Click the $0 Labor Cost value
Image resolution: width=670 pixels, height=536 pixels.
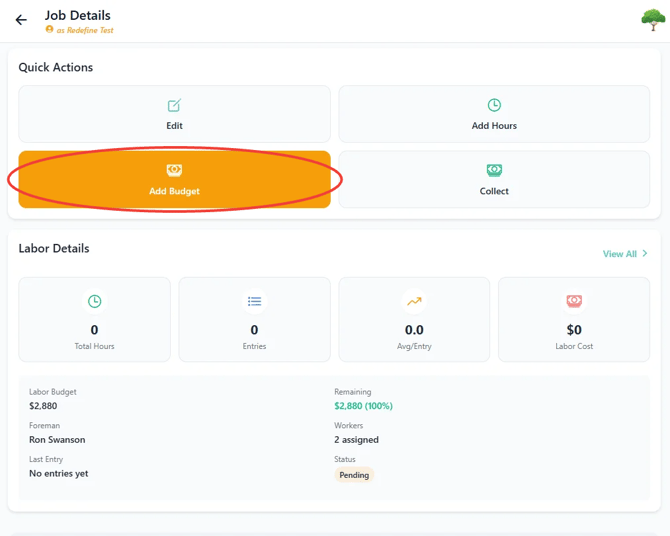(x=574, y=330)
